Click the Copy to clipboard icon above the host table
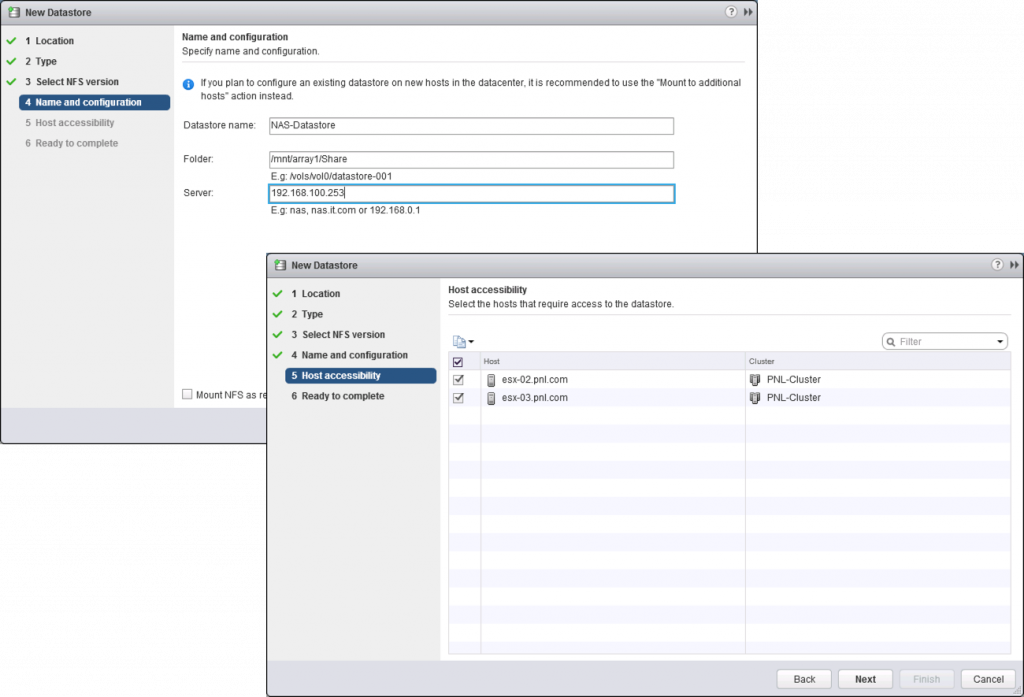This screenshot has width=1024, height=697. (x=457, y=341)
